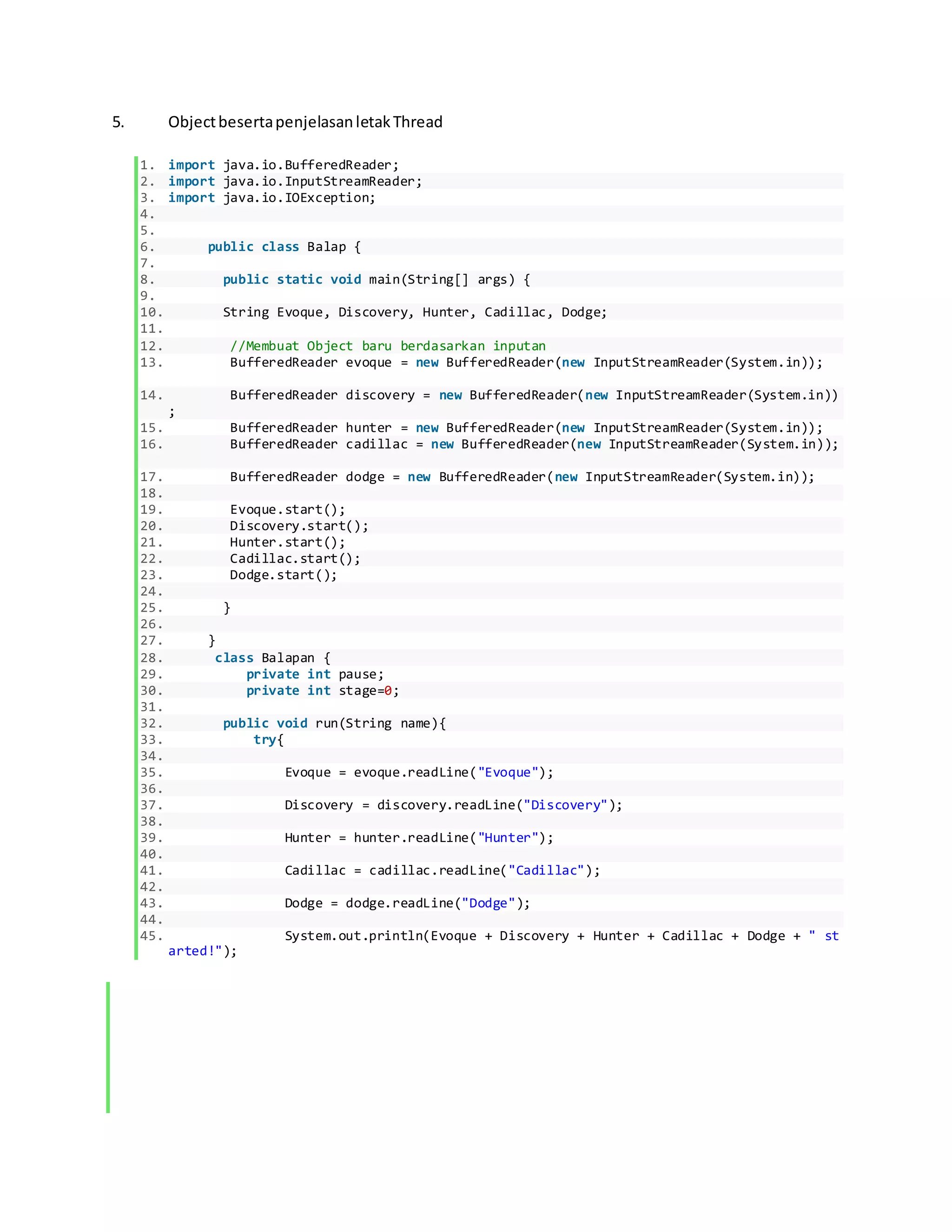Click the 'try{' keyword line
952x1232 pixels.
click(x=268, y=740)
